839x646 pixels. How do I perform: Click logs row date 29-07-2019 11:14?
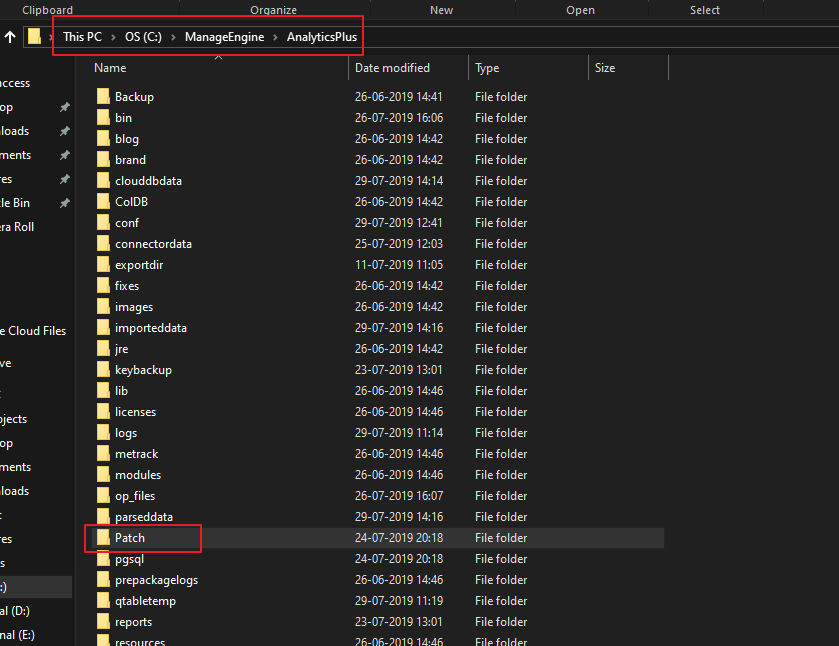(399, 432)
